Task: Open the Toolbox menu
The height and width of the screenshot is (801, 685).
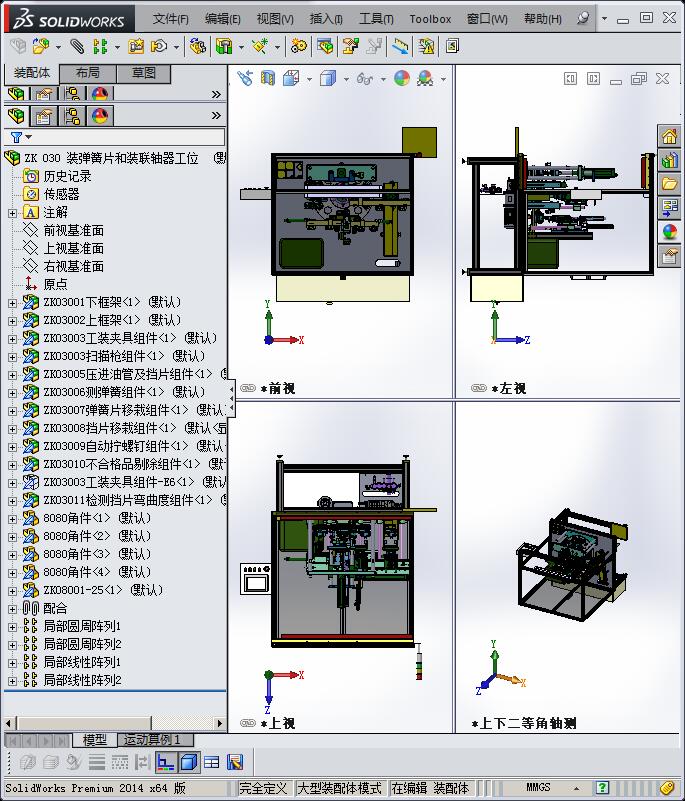Action: pos(430,19)
